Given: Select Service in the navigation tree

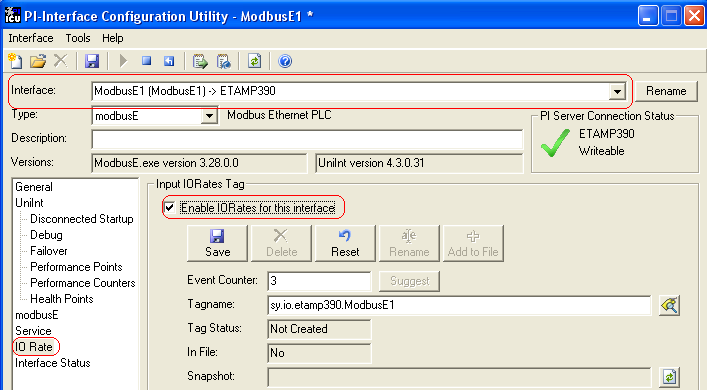Looking at the screenshot, I should click(x=33, y=331).
